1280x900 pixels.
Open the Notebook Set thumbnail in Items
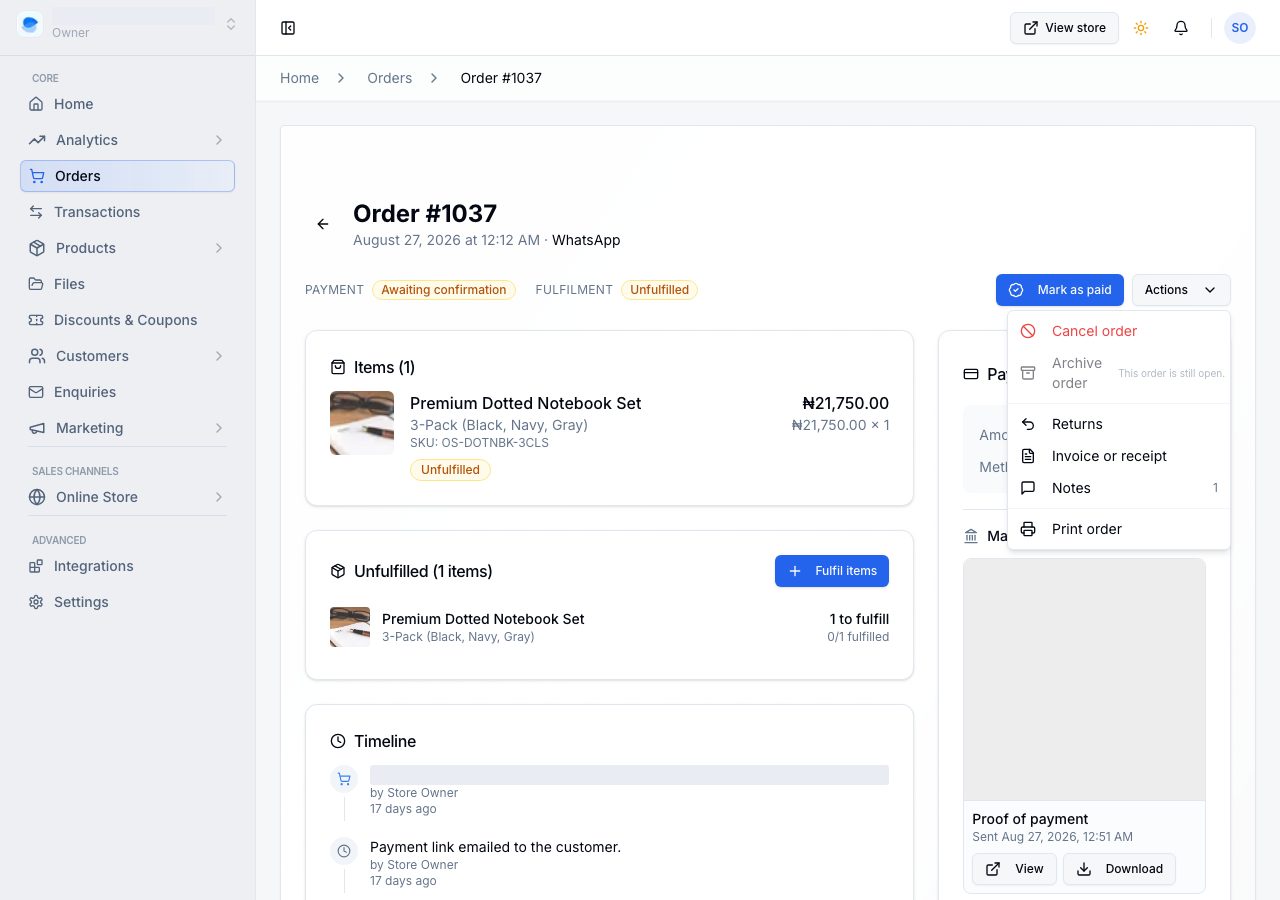click(362, 423)
